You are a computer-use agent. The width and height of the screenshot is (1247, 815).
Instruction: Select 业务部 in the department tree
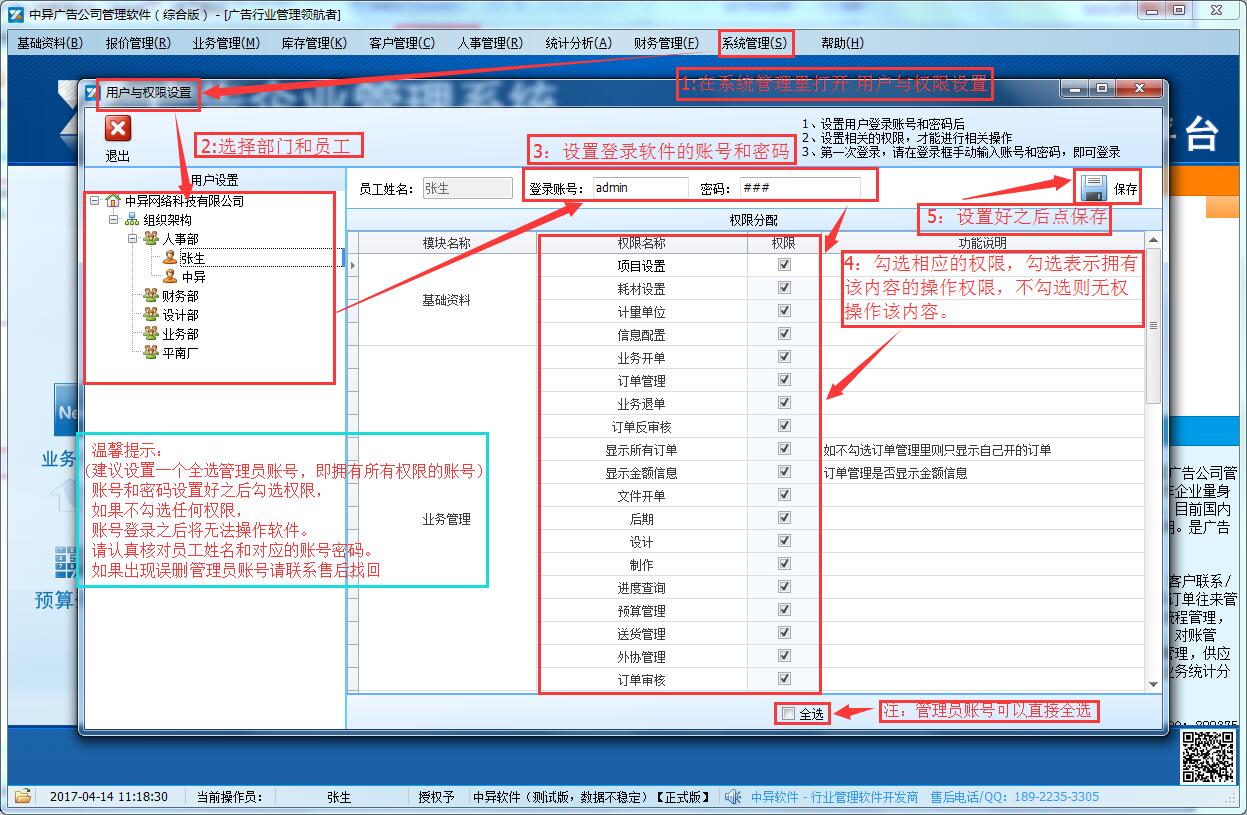coord(181,334)
